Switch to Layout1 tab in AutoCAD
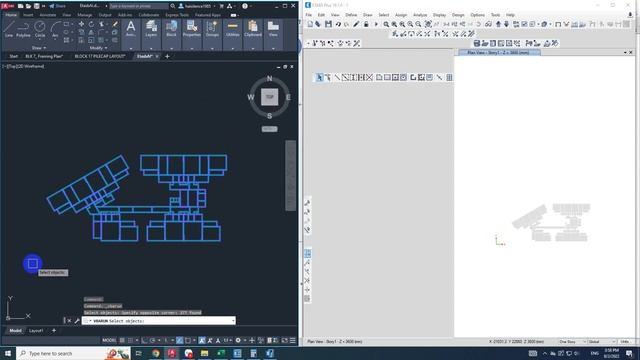 pyautogui.click(x=36, y=331)
